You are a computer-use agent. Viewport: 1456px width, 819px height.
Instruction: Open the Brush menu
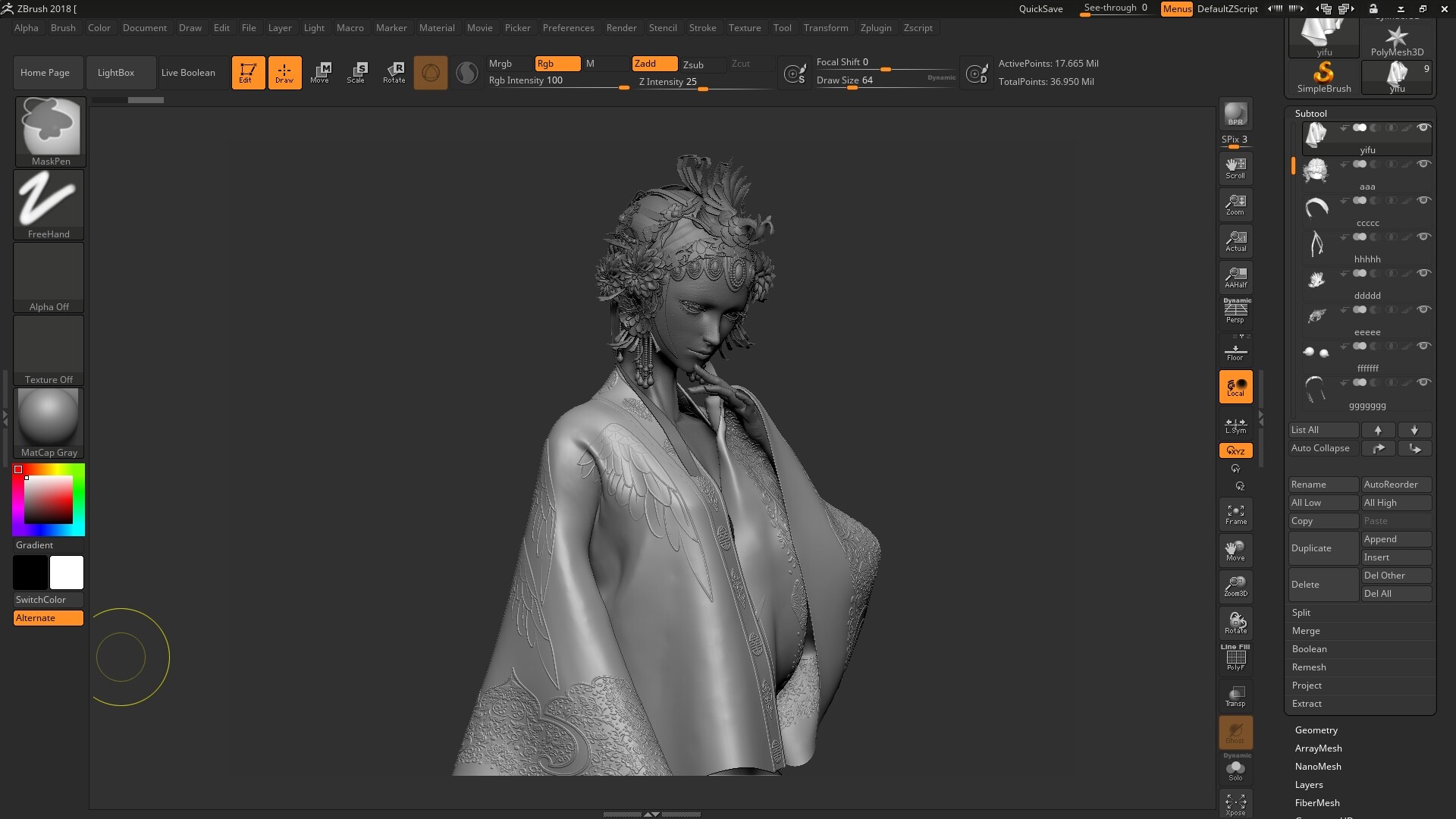point(63,28)
